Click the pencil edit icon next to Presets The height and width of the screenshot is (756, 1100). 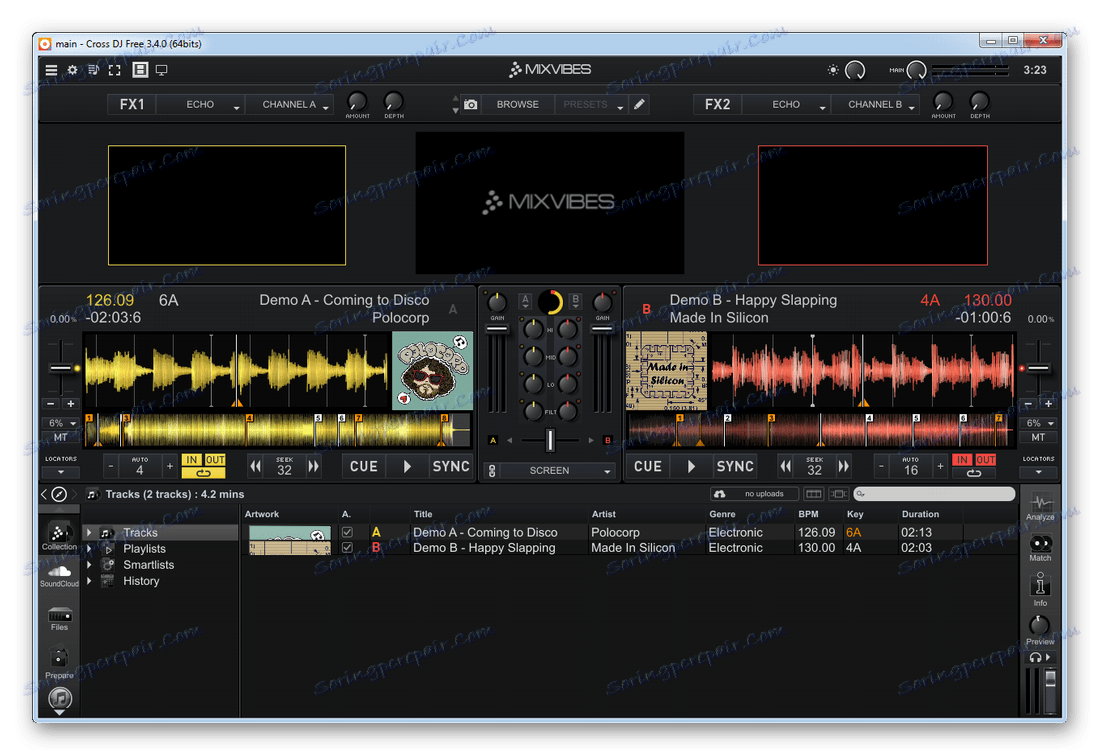click(639, 104)
